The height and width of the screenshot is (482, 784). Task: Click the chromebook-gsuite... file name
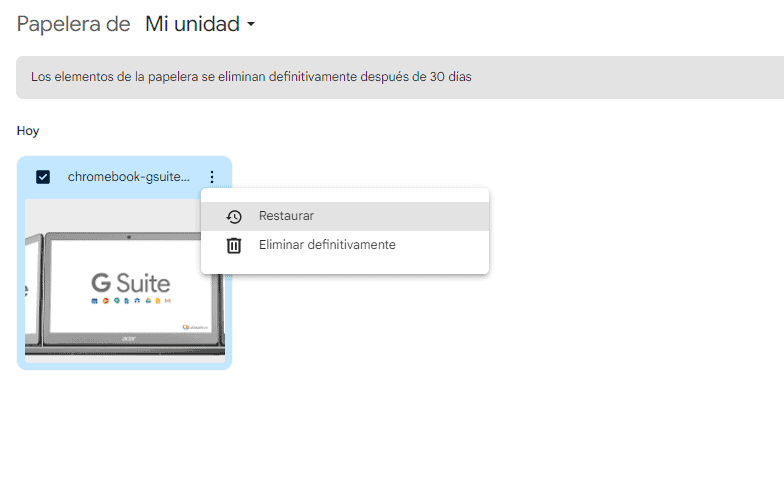(128, 176)
